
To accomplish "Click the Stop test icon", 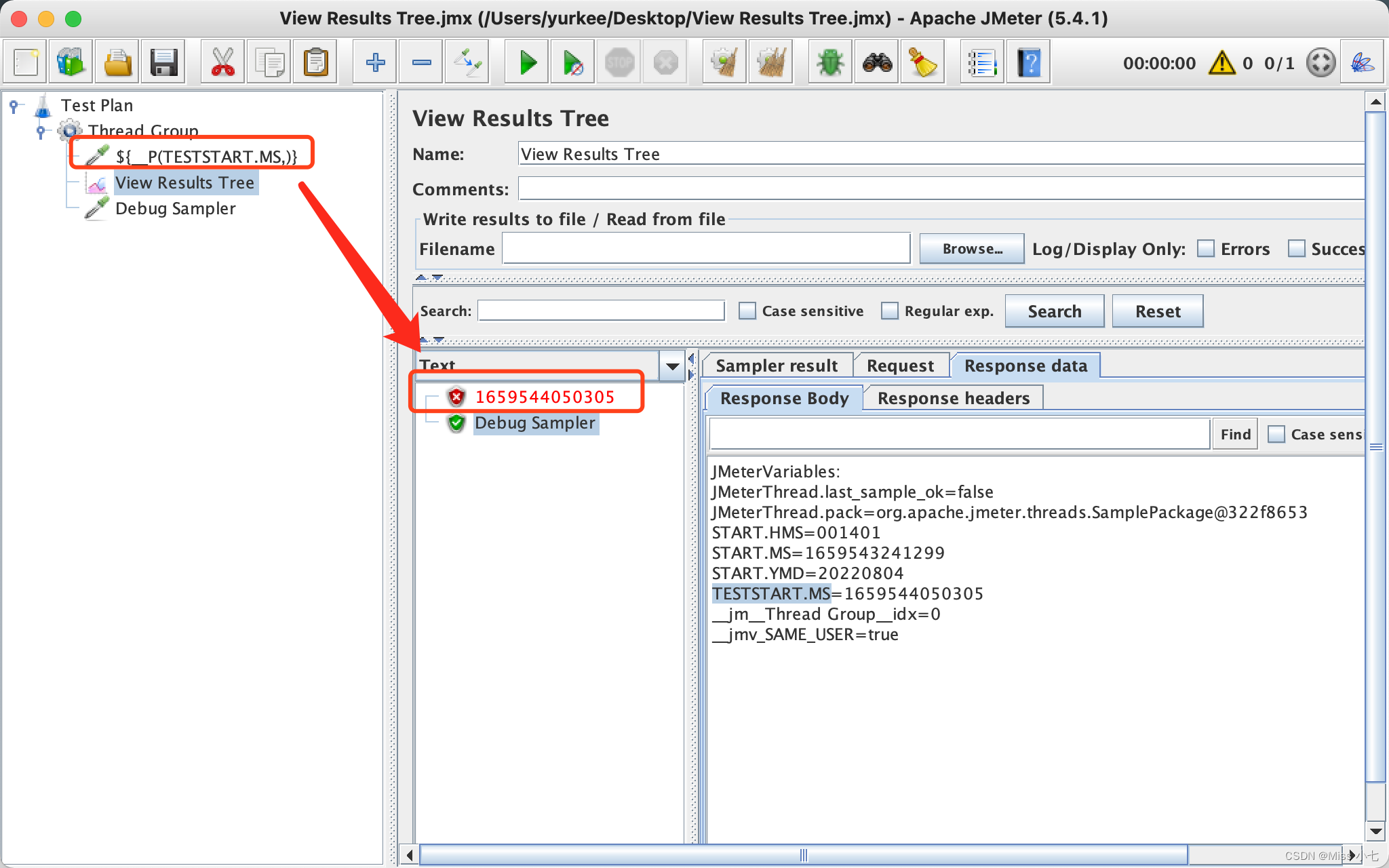I will [x=619, y=63].
